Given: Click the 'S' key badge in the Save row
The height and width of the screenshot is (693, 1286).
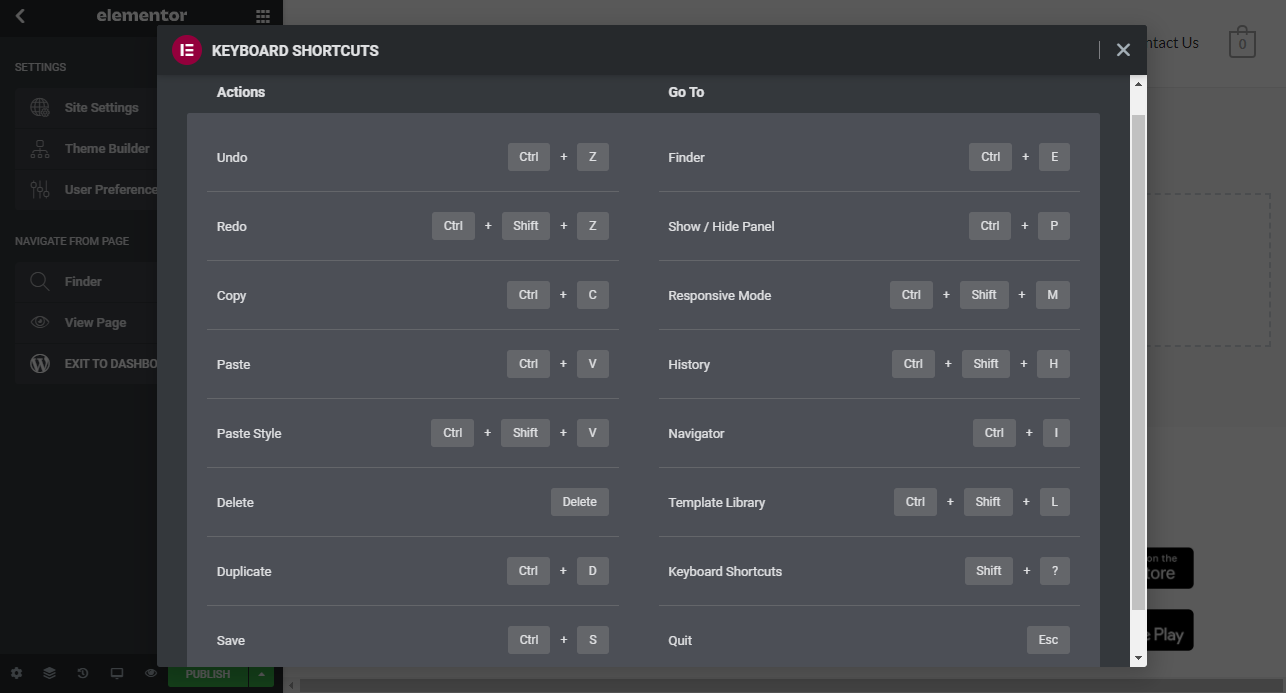Looking at the screenshot, I should (x=593, y=640).
